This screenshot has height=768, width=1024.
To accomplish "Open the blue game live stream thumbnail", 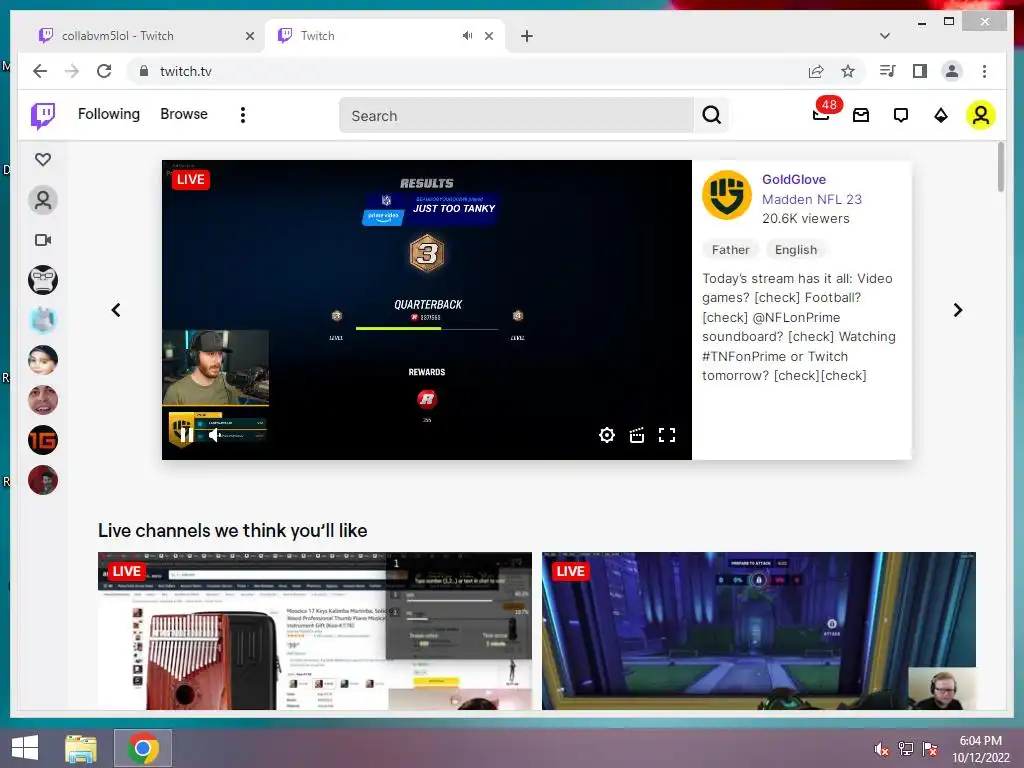I will (x=759, y=631).
